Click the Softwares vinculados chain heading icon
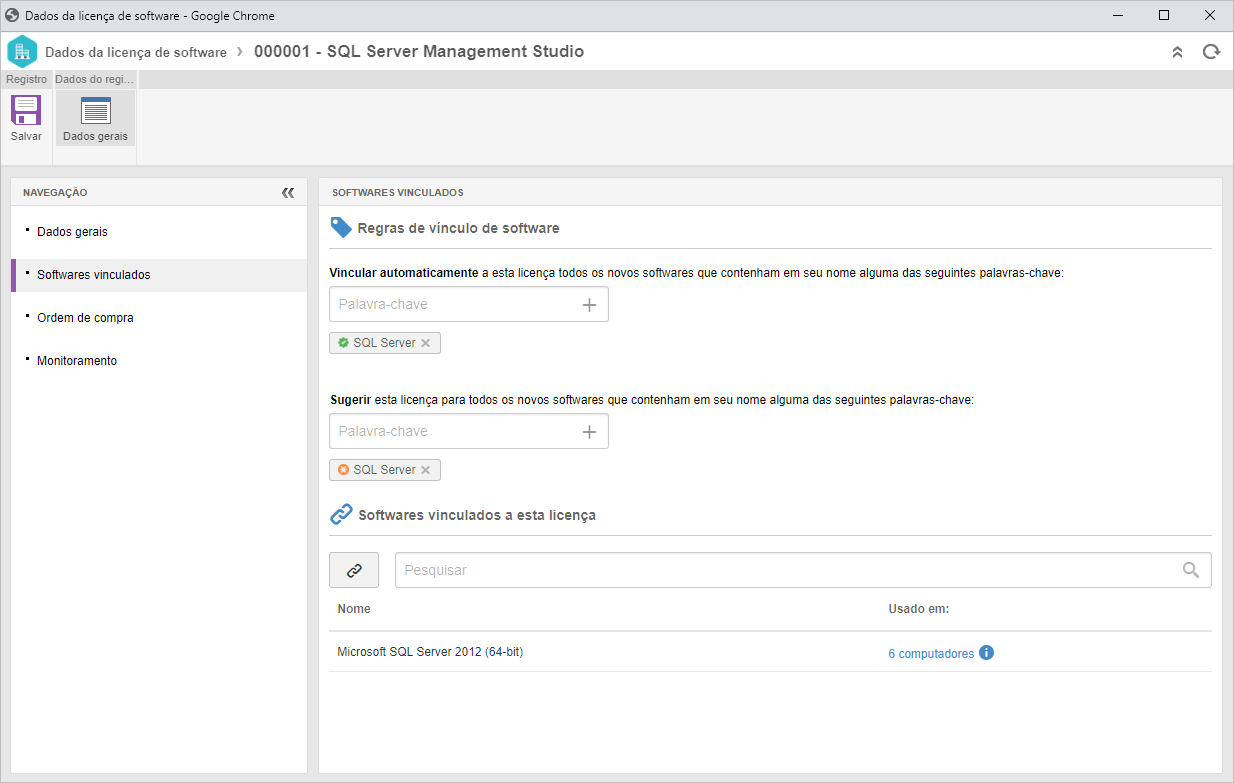1234x783 pixels. pyautogui.click(x=341, y=515)
